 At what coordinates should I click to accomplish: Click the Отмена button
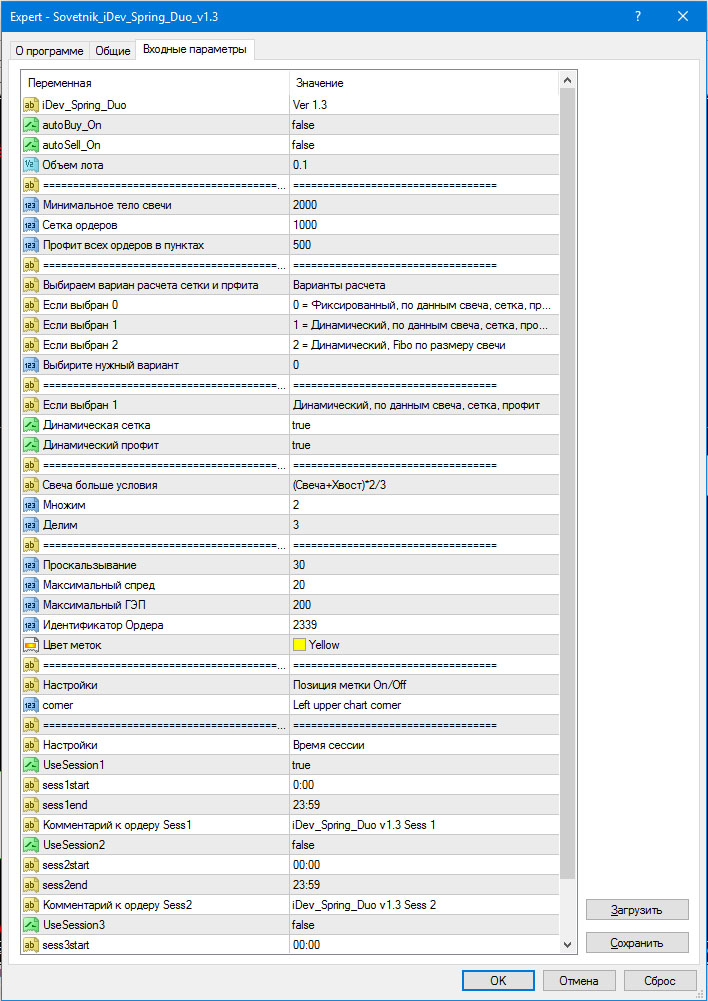(579, 981)
